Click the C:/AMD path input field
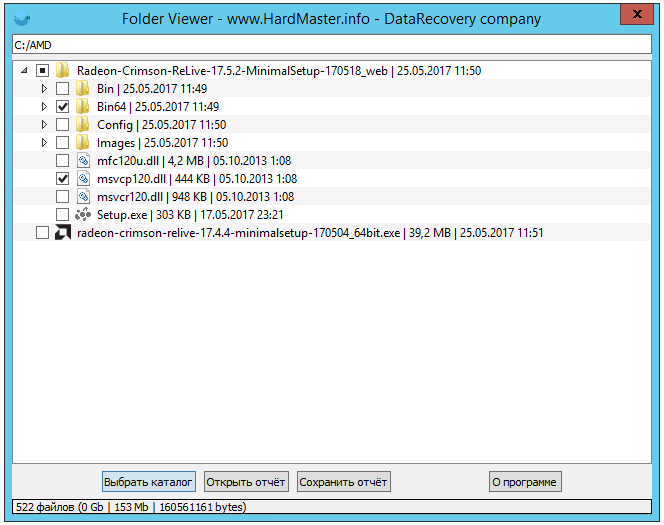Viewport: 664px width, 525px height. 330,46
